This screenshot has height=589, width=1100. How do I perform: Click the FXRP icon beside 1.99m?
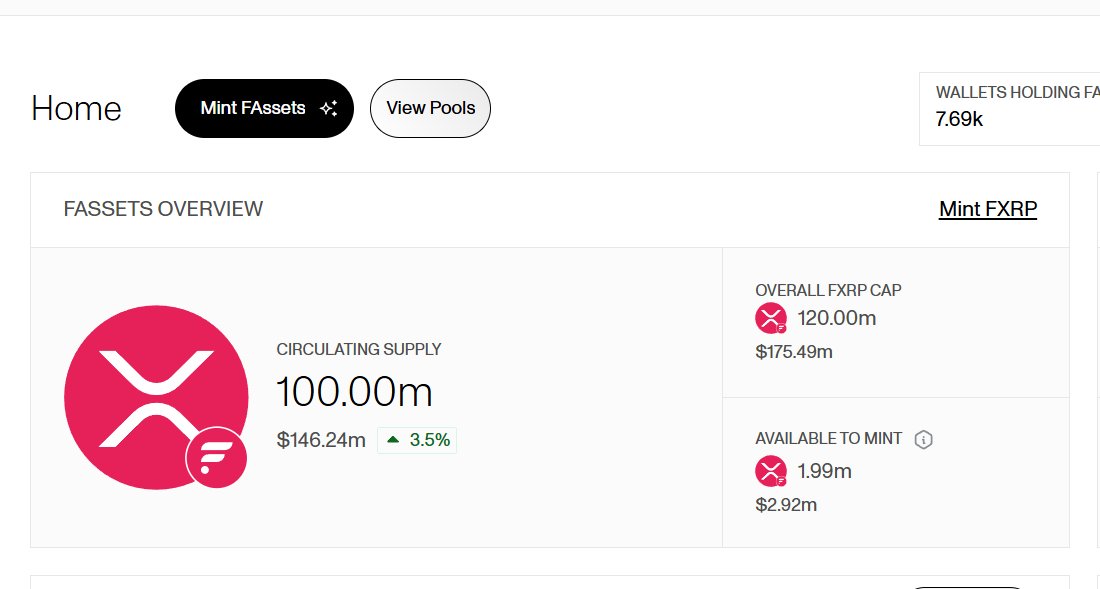[x=771, y=471]
